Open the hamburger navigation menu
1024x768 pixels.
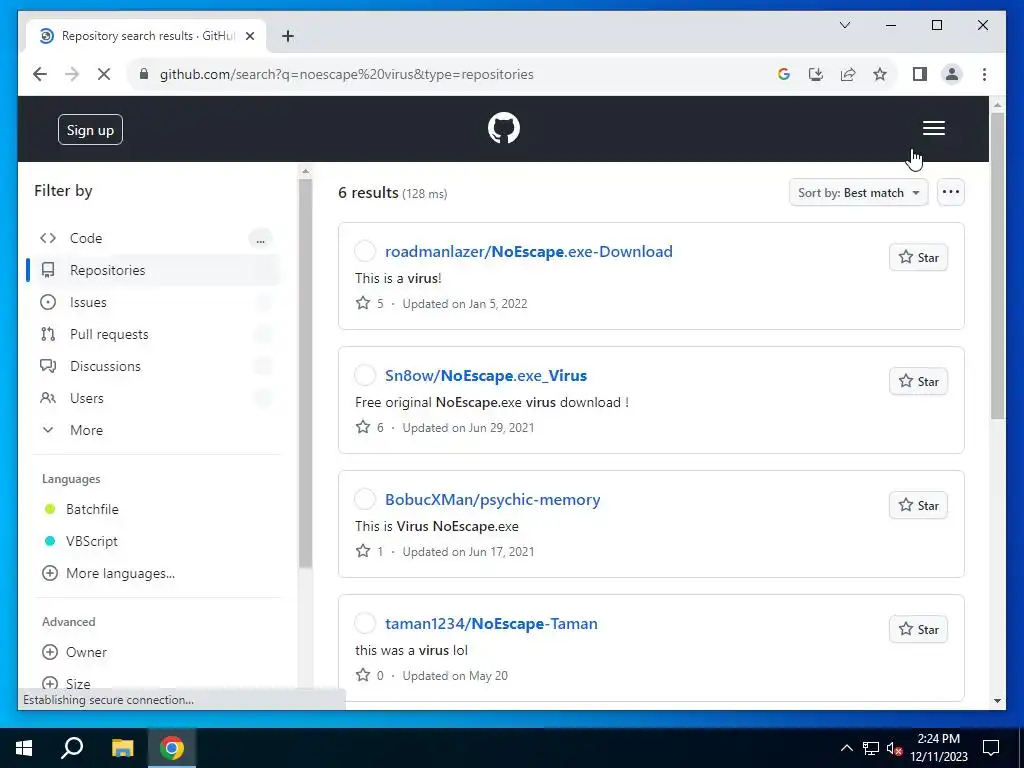[x=933, y=128]
